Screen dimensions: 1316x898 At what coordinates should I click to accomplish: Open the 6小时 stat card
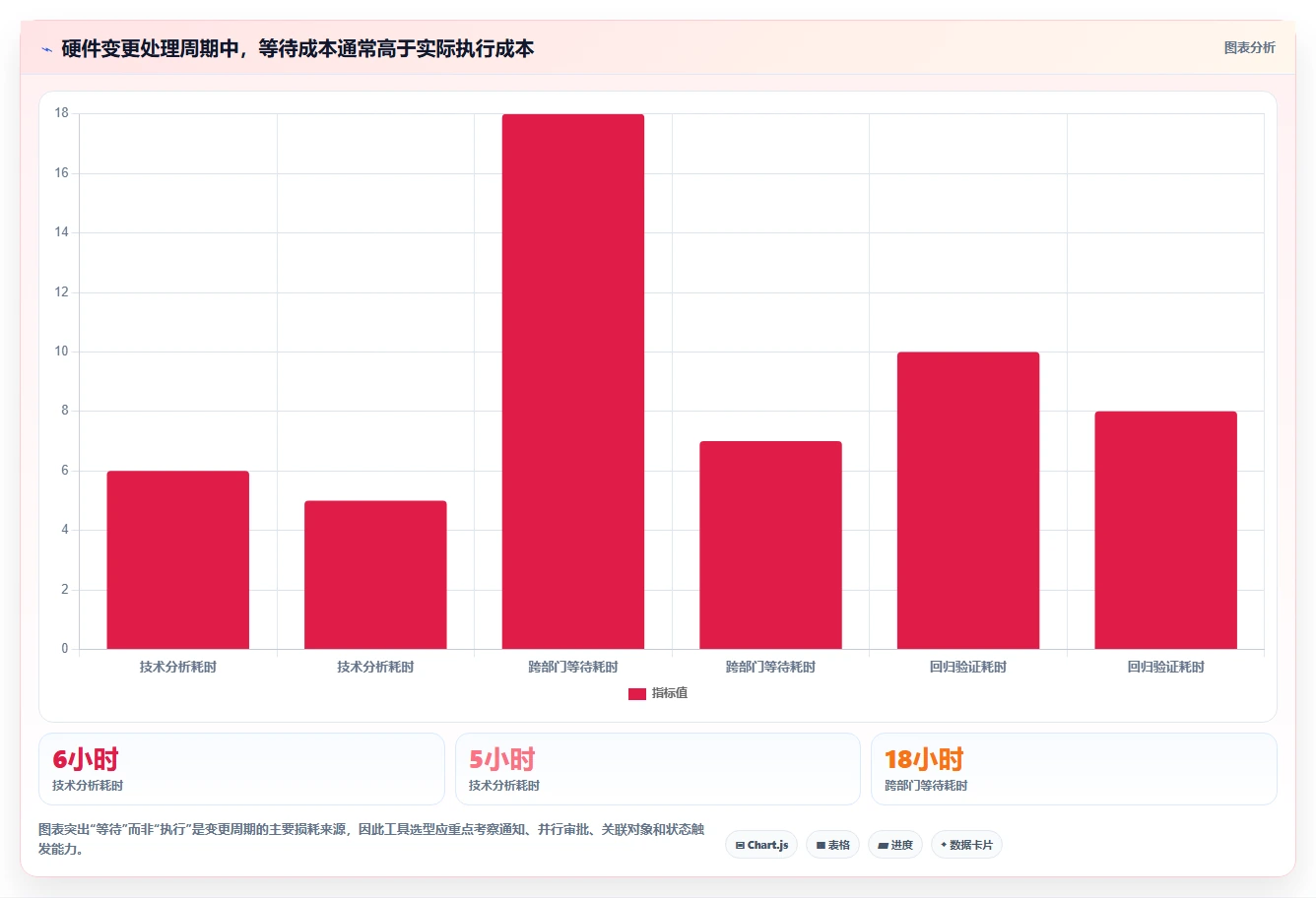[x=241, y=769]
